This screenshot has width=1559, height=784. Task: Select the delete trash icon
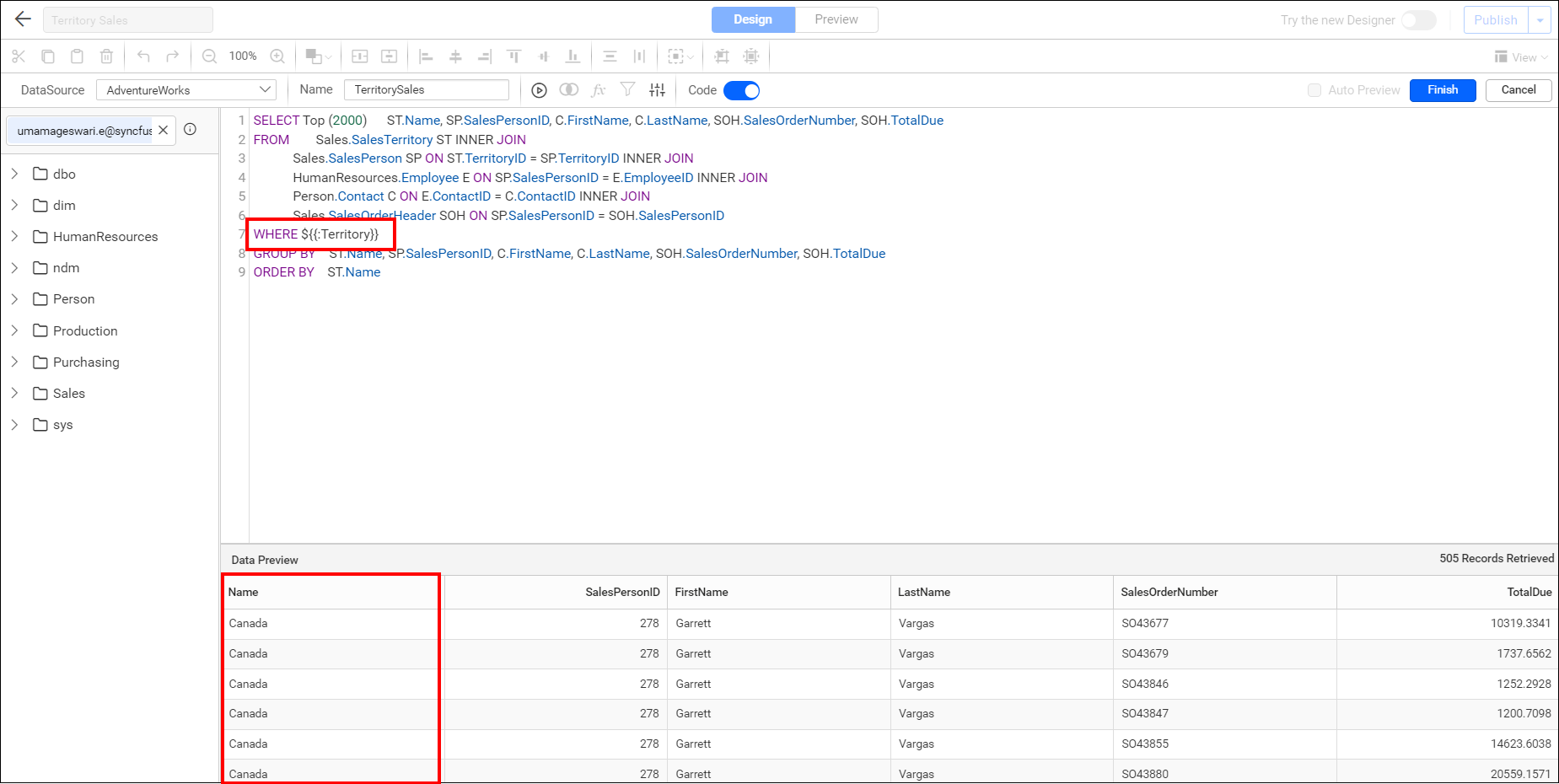(106, 56)
